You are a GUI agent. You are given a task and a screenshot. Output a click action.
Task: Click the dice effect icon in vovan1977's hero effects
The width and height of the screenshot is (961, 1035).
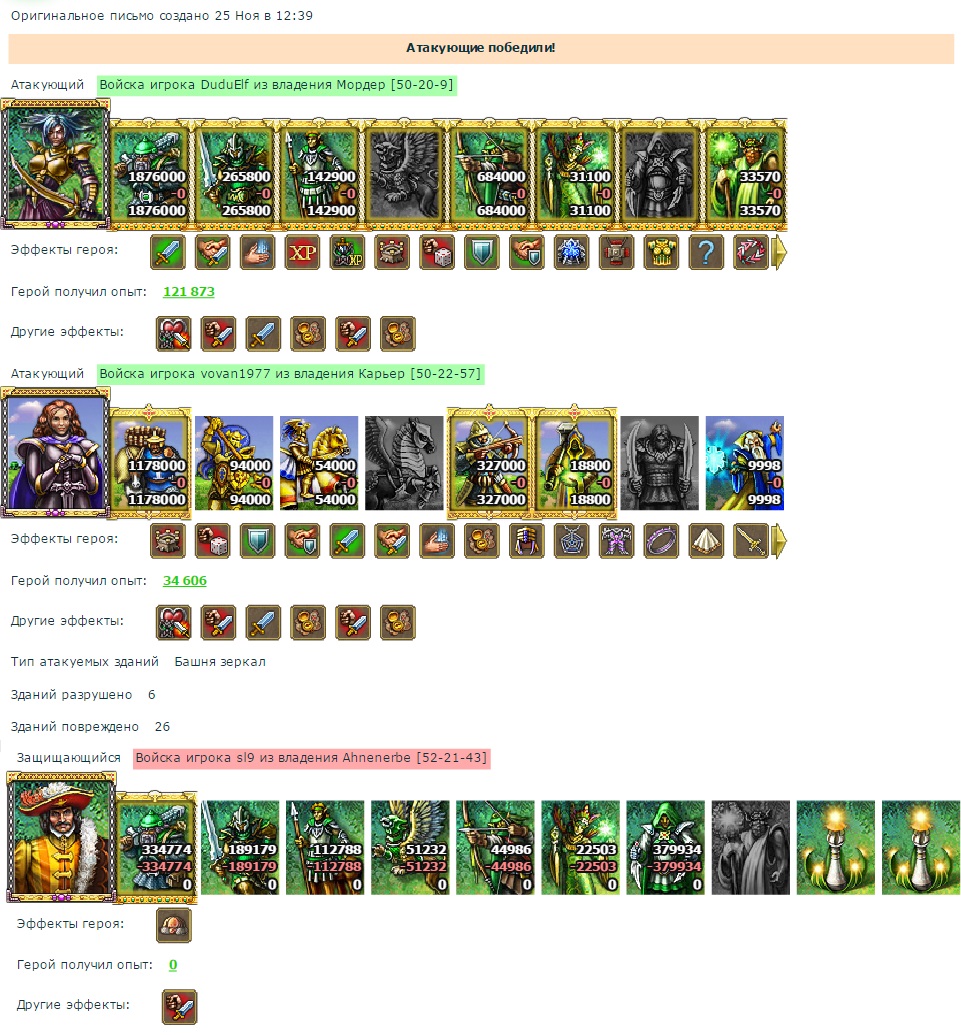tap(213, 541)
